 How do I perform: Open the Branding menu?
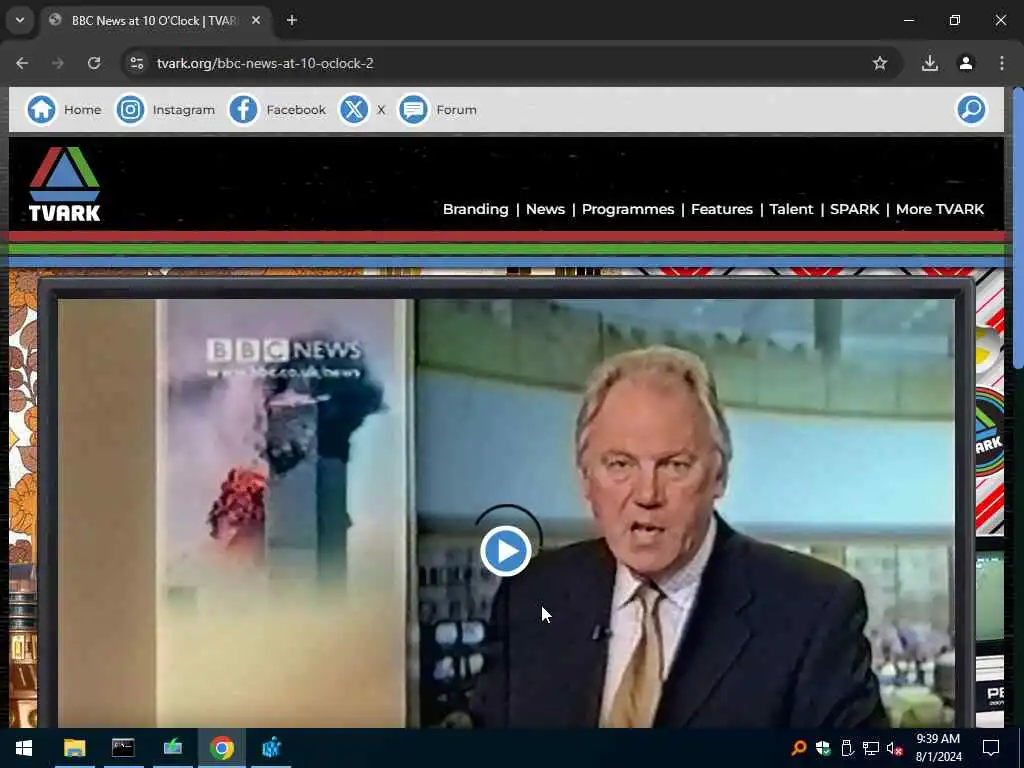[x=475, y=209]
